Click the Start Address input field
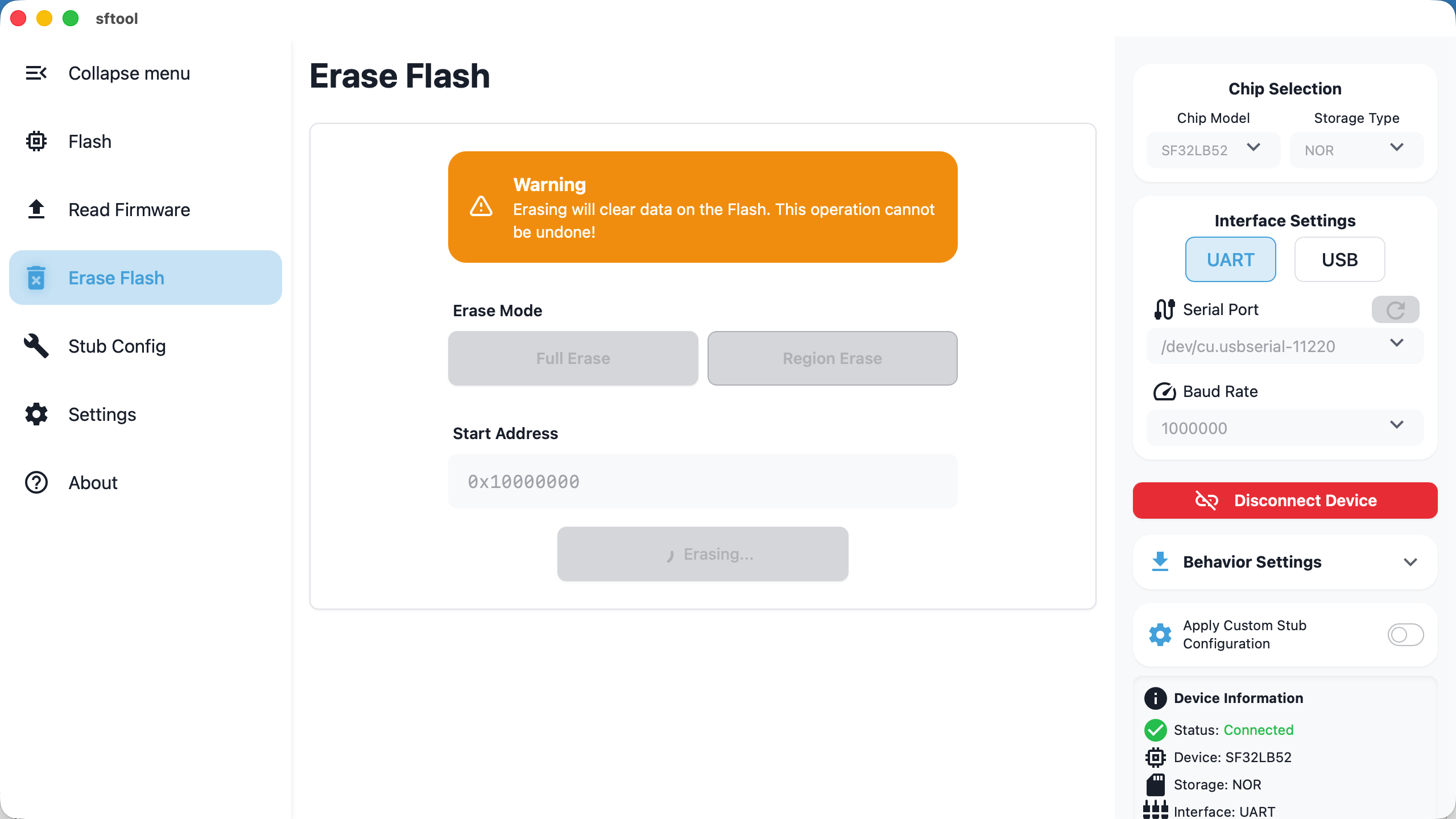 [702, 481]
